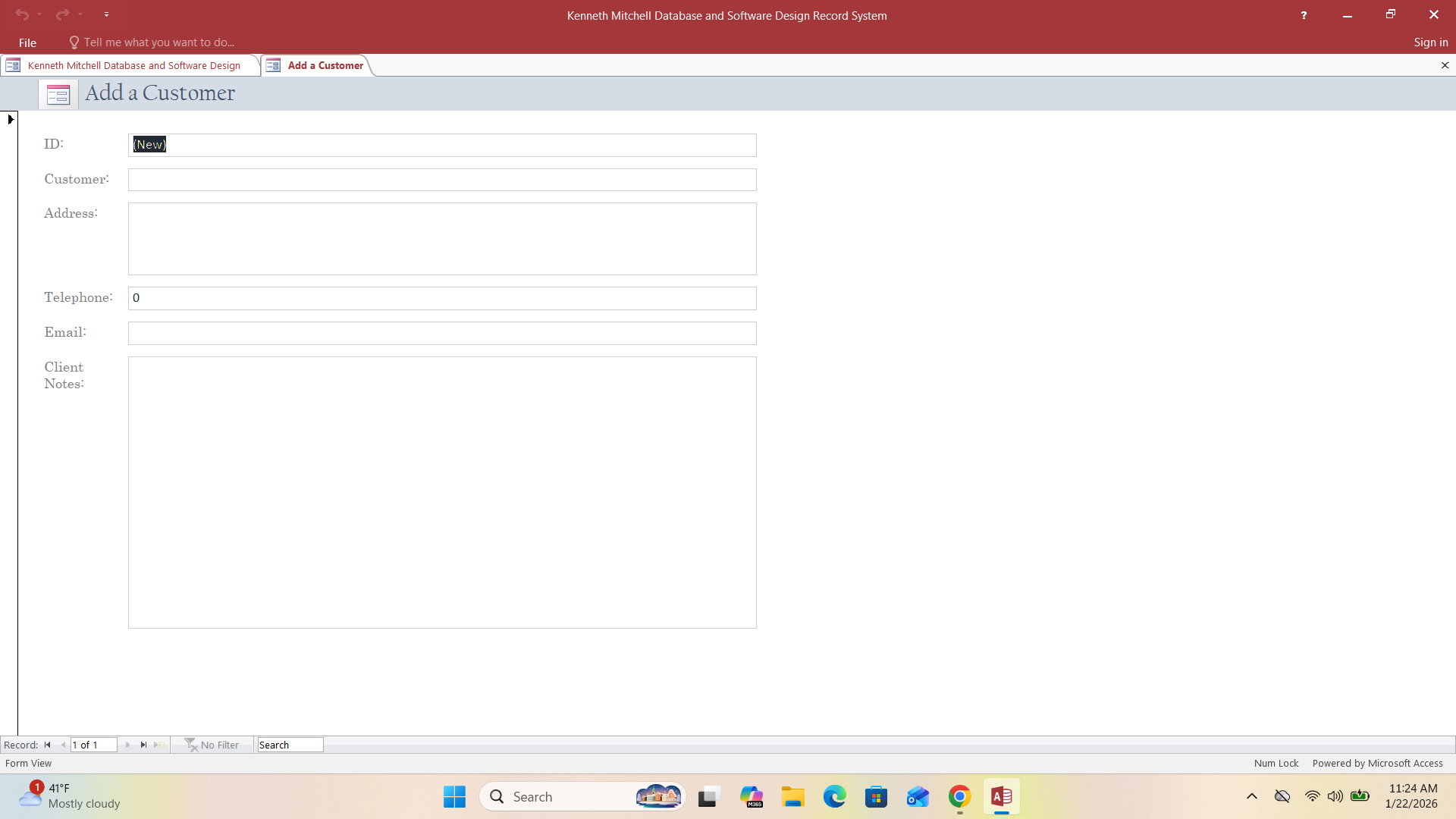Viewport: 1456px width, 819px height.
Task: Click the previous record arrow icon
Action: 64,745
